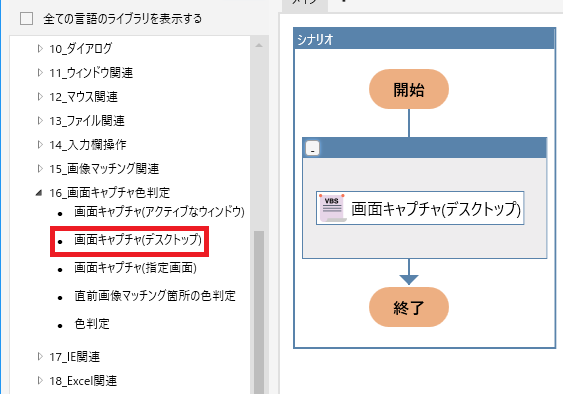Select 直前画像マッチング箇所の色判定 item

tap(155, 296)
